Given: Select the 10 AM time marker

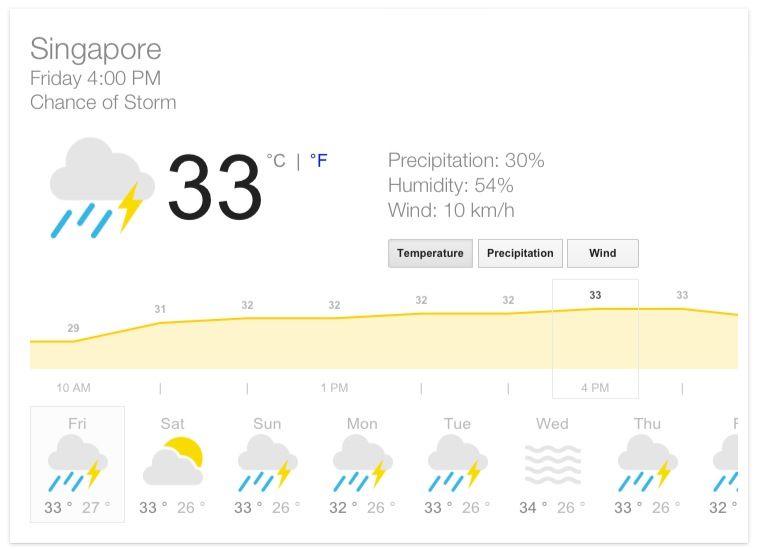Looking at the screenshot, I should pos(73,388).
